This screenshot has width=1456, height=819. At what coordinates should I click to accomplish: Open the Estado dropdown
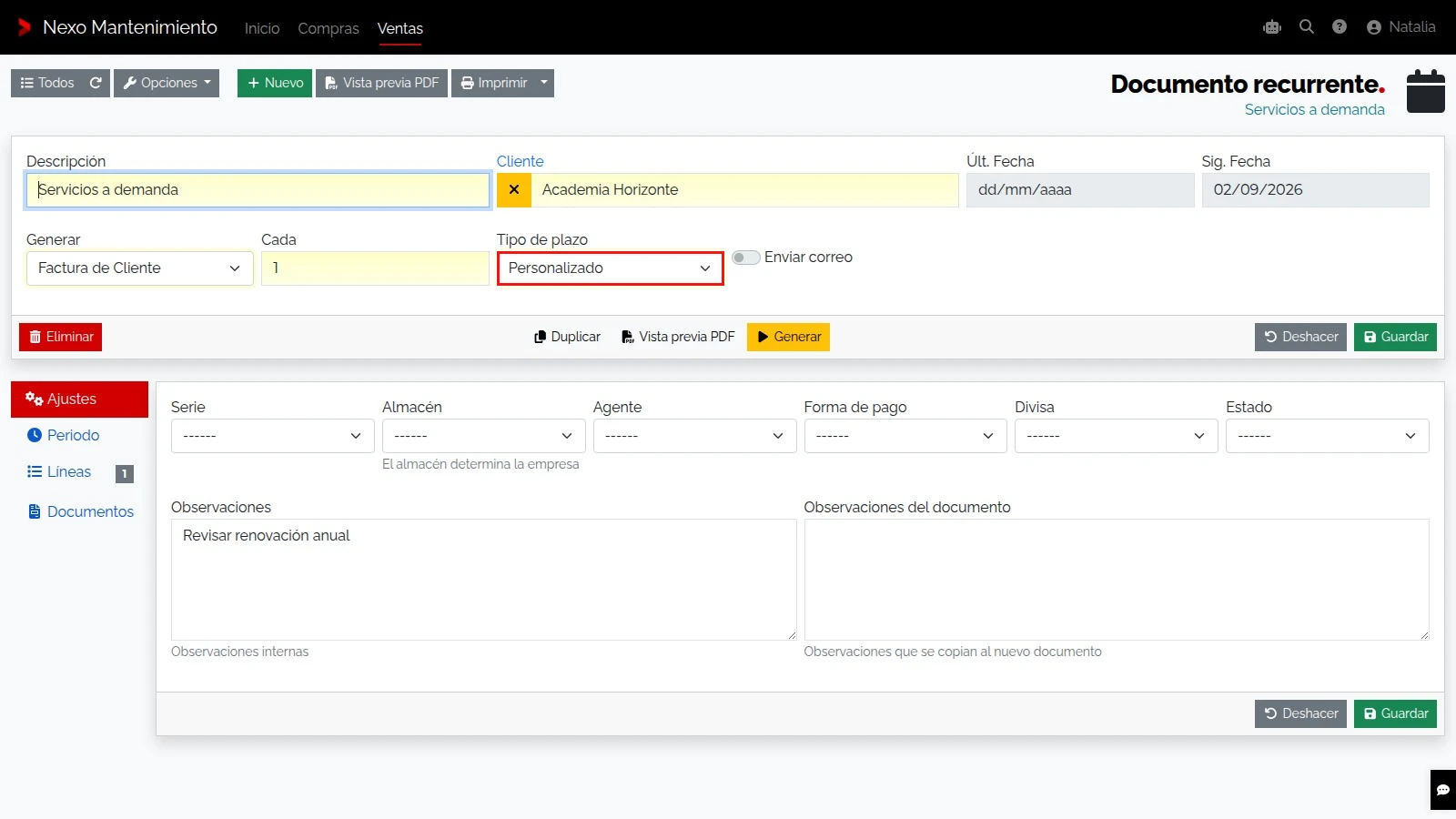coord(1328,436)
